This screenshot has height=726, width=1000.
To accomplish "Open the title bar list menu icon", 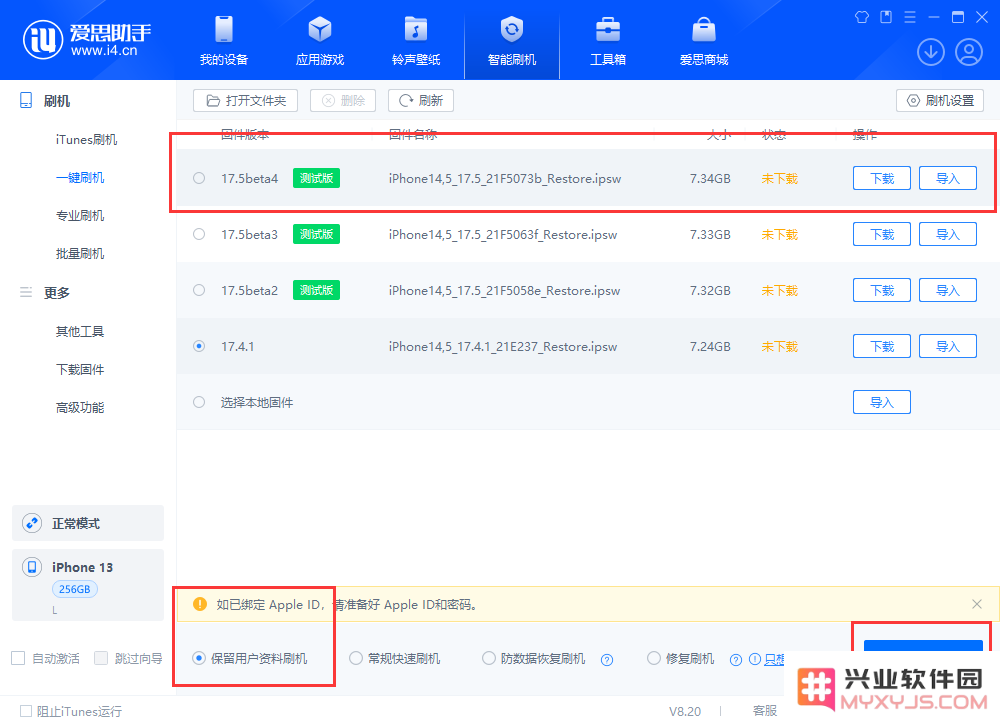I will tap(910, 17).
